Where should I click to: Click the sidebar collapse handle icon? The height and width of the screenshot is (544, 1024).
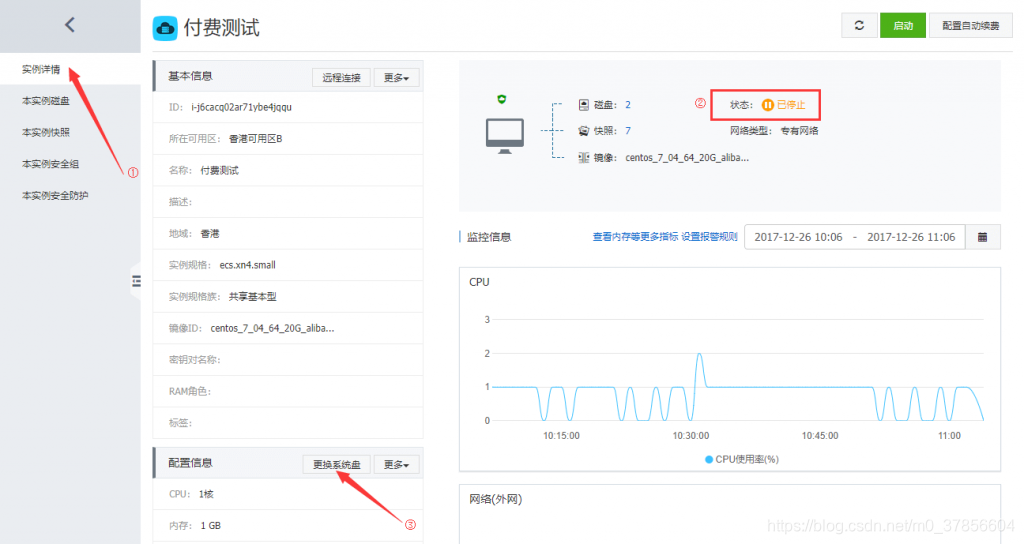tap(136, 281)
